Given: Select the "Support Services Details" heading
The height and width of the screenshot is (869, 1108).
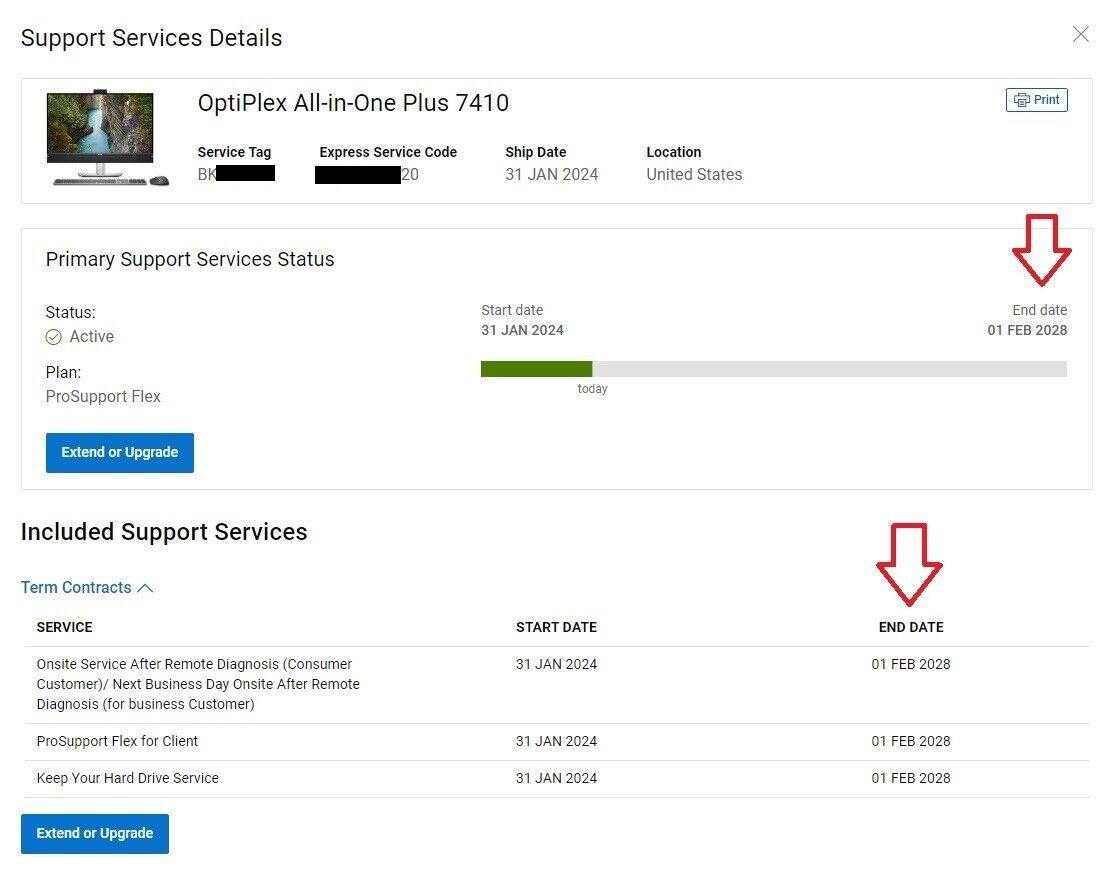Looking at the screenshot, I should 151,37.
